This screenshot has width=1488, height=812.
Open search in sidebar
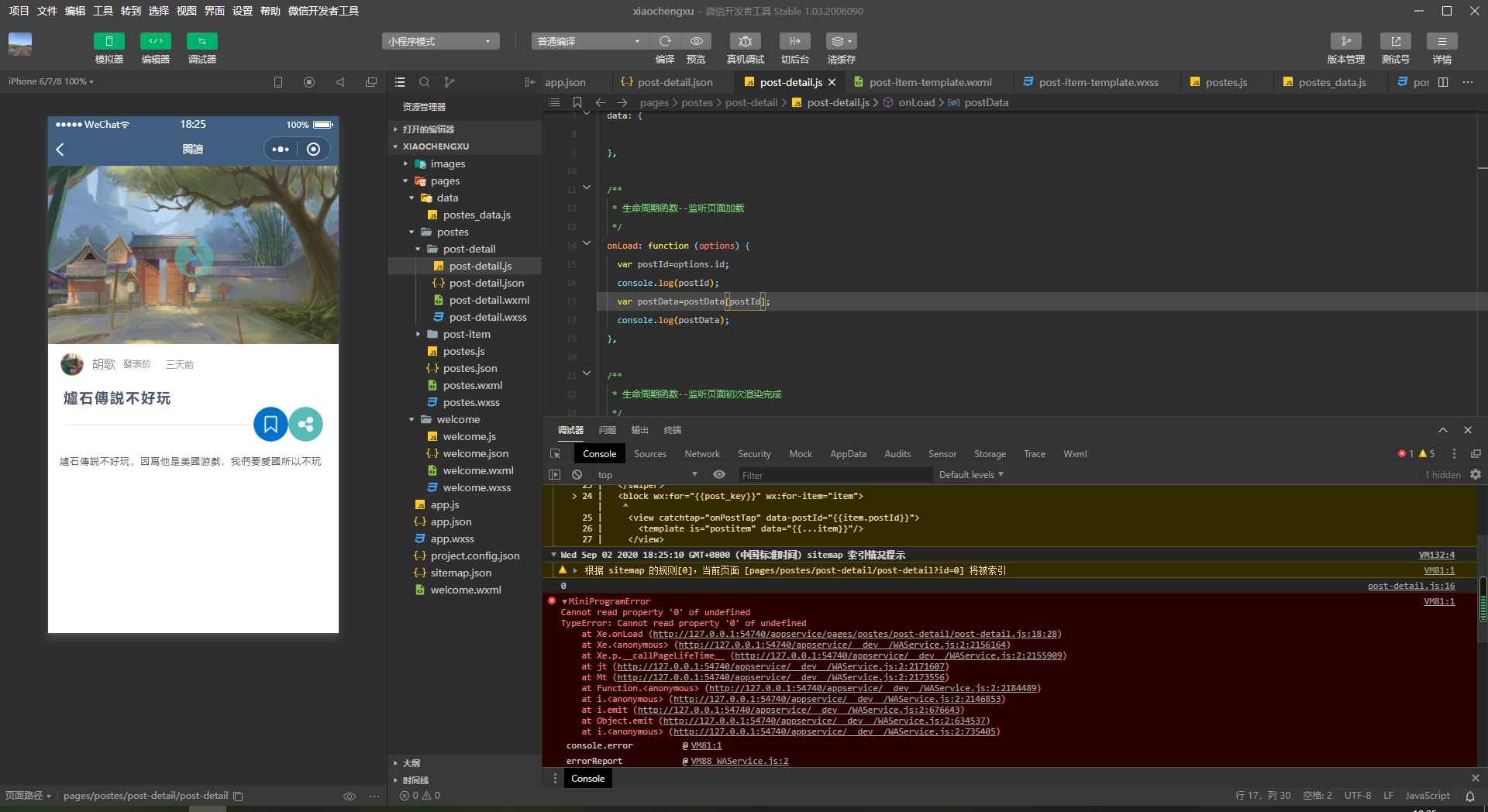click(425, 82)
